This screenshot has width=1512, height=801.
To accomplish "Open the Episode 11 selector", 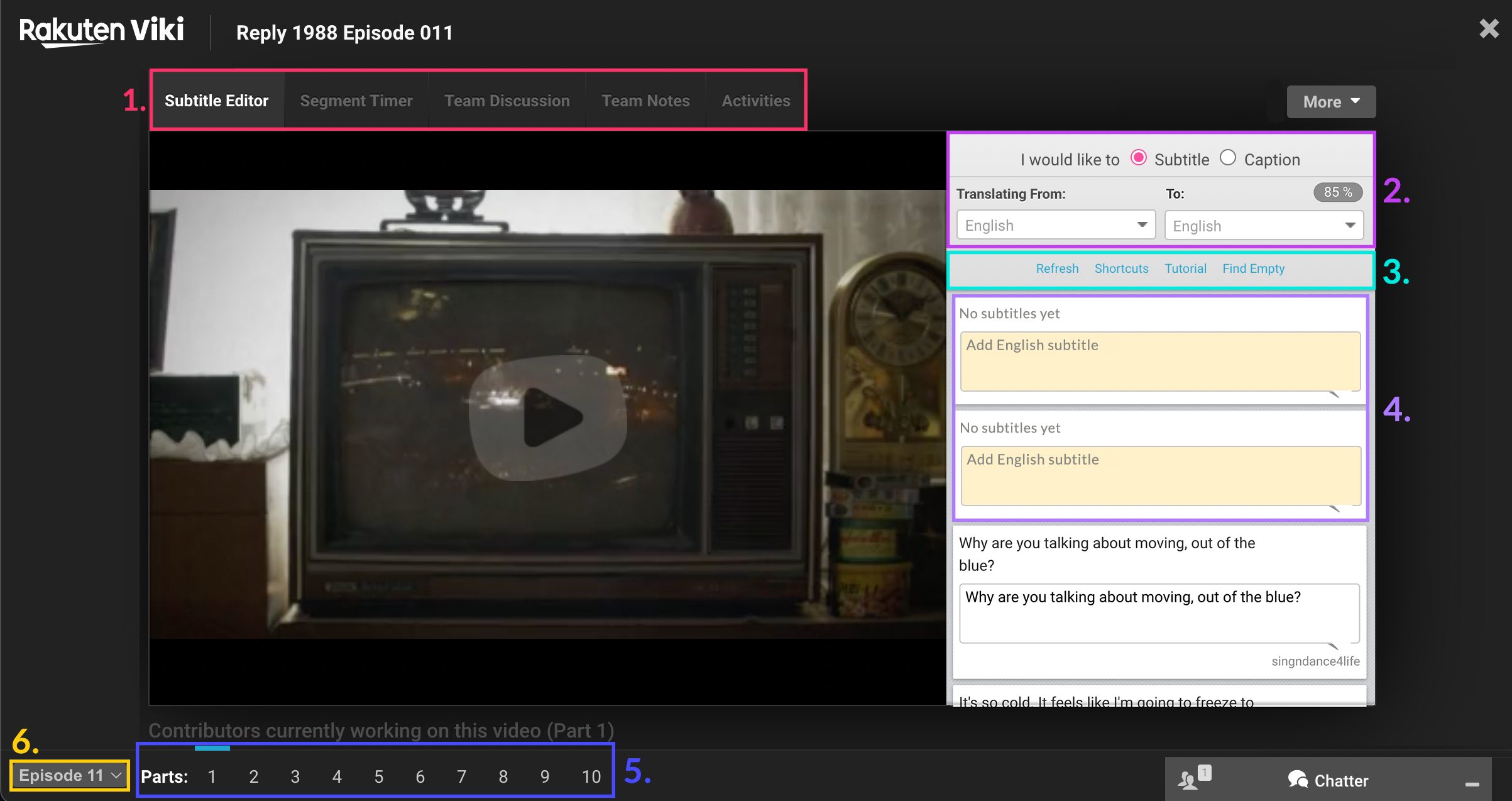I will (x=69, y=775).
